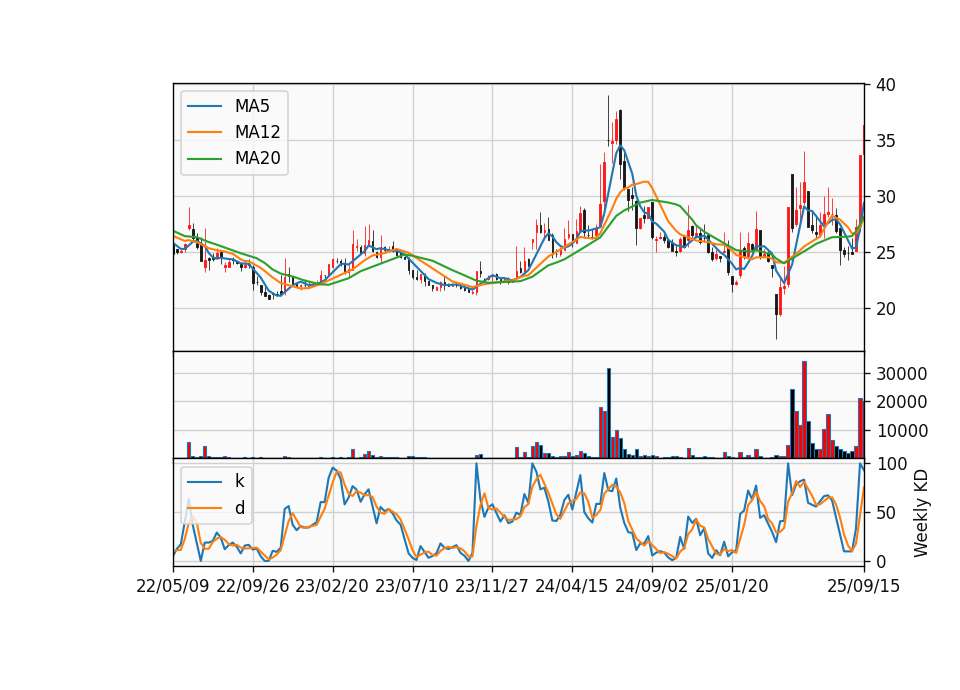The image size is (960, 690).
Task: Click the price axis value 25
Action: (885, 253)
